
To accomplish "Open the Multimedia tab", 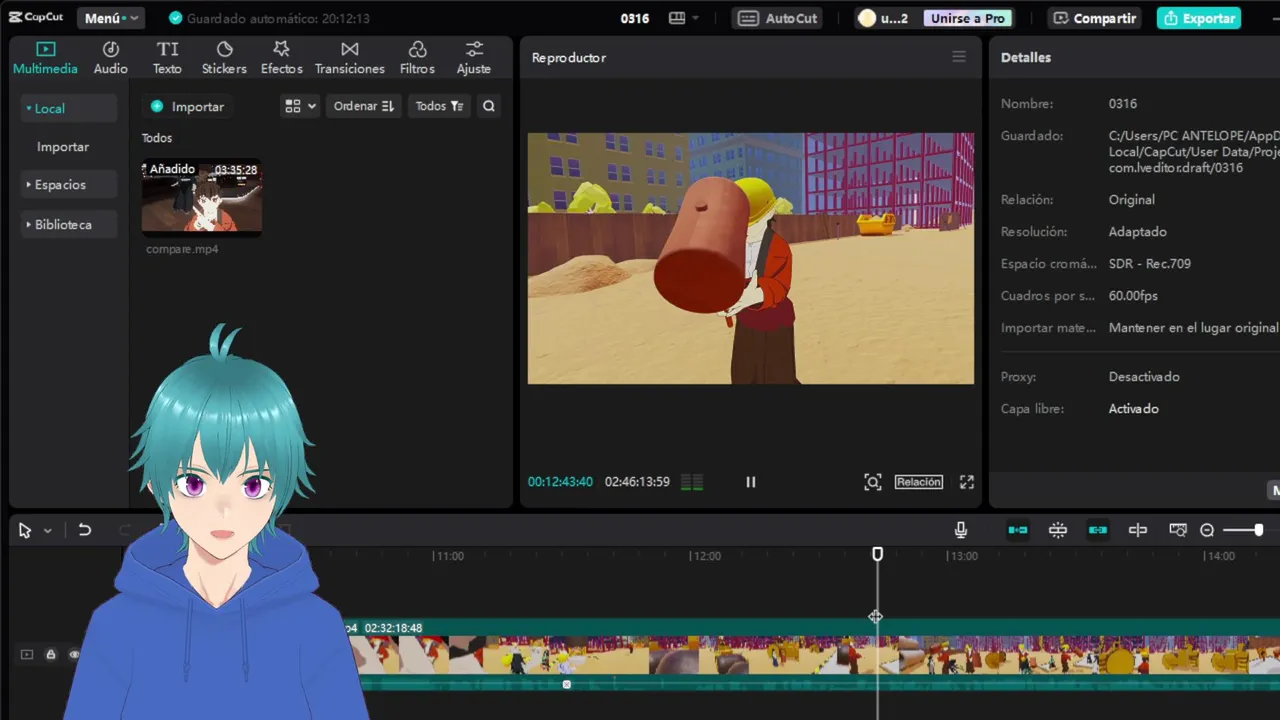I will [45, 58].
